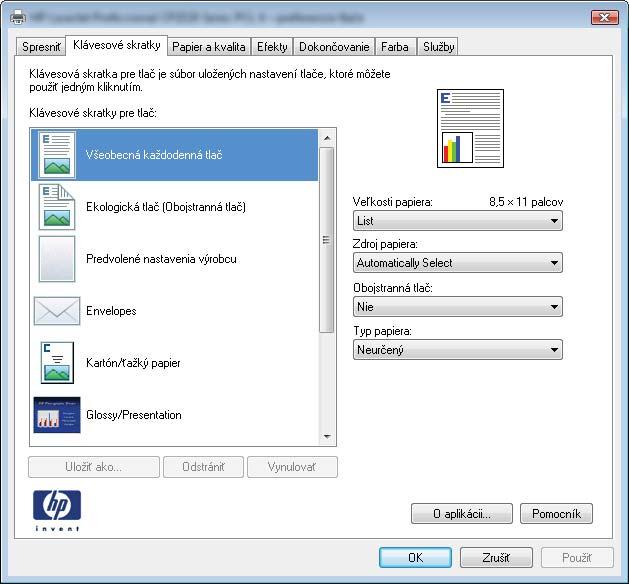Image resolution: width=629 pixels, height=584 pixels.
Task: Open the Služby tab
Action: (438, 47)
